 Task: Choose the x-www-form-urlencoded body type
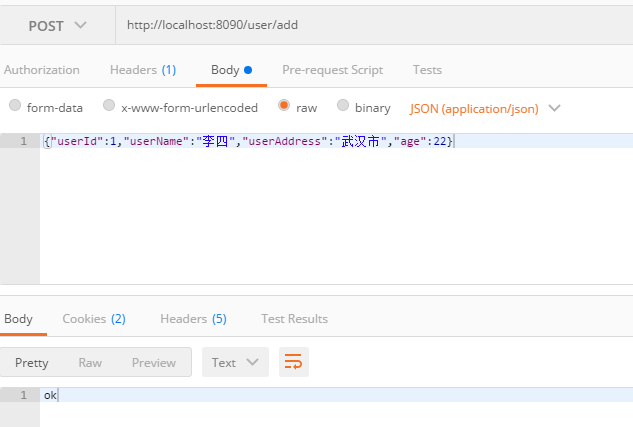[109, 105]
